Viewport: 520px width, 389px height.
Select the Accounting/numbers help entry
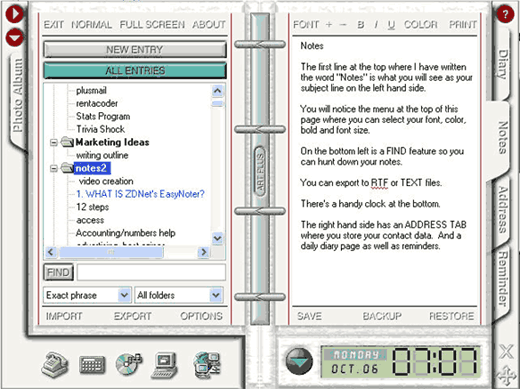click(x=126, y=233)
